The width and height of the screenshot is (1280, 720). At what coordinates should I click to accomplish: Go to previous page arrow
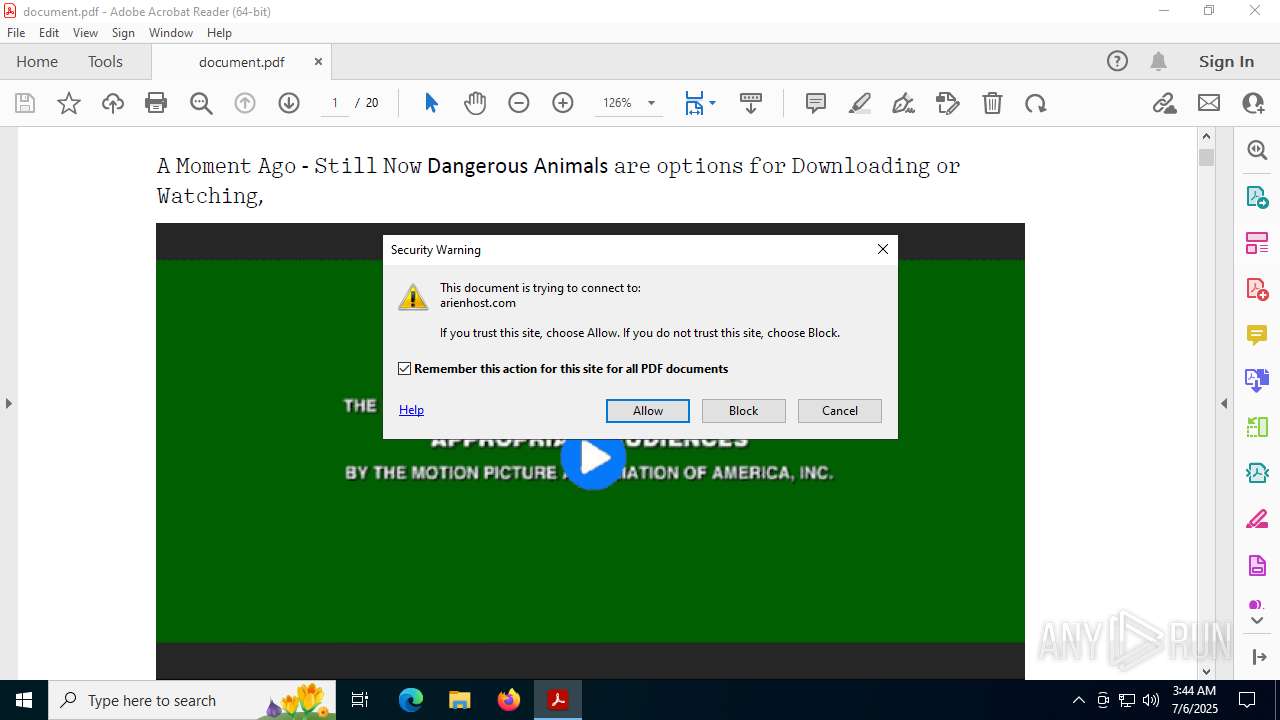(x=245, y=103)
